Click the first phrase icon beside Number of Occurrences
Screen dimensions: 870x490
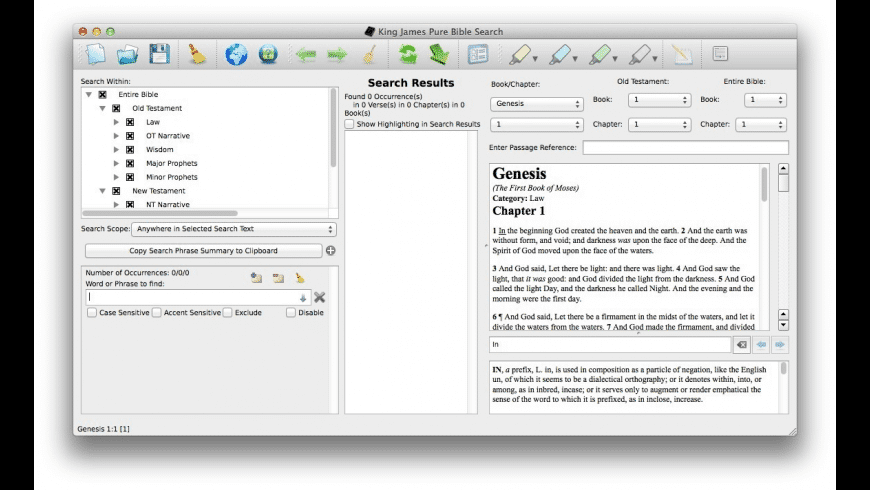click(256, 277)
